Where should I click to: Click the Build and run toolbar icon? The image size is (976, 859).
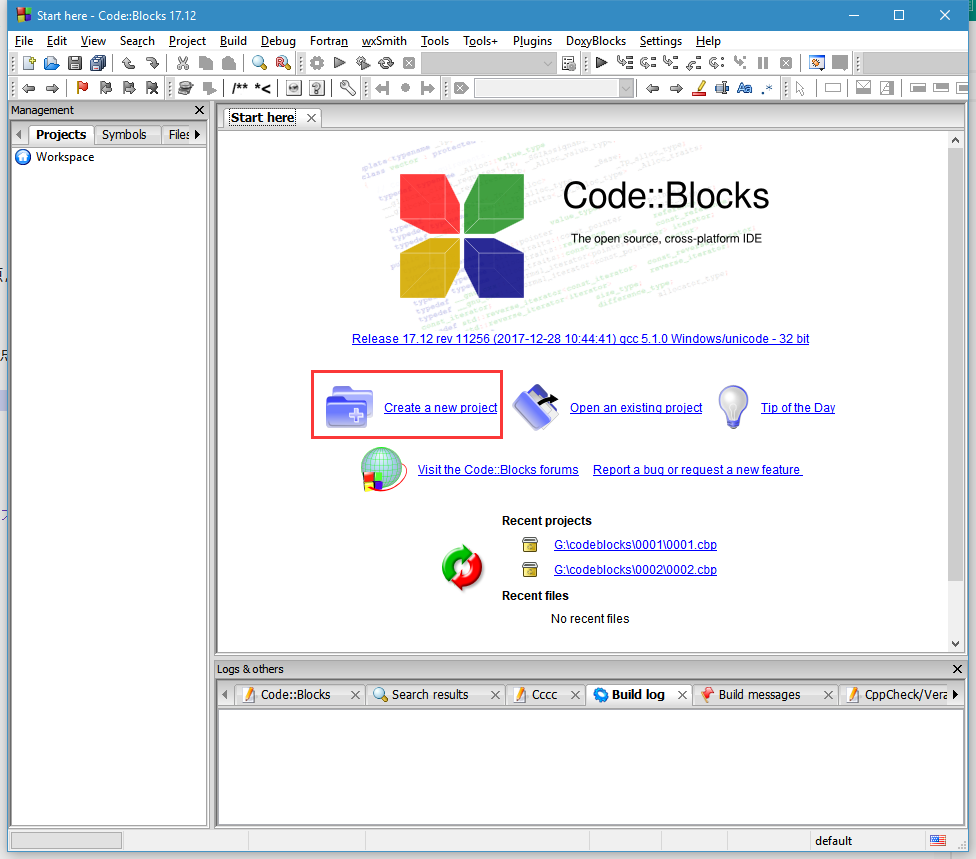pyautogui.click(x=362, y=62)
